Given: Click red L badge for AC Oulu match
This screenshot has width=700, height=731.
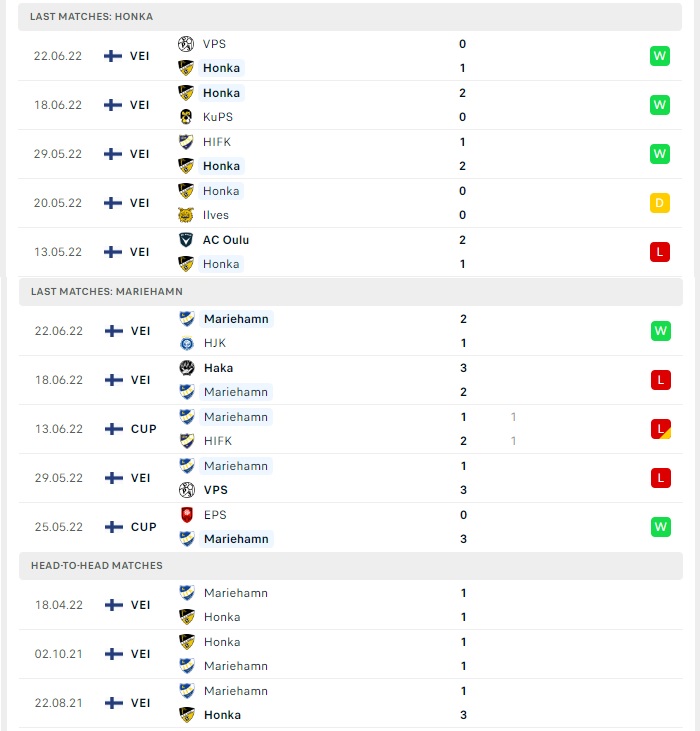Looking at the screenshot, I should 659,252.
